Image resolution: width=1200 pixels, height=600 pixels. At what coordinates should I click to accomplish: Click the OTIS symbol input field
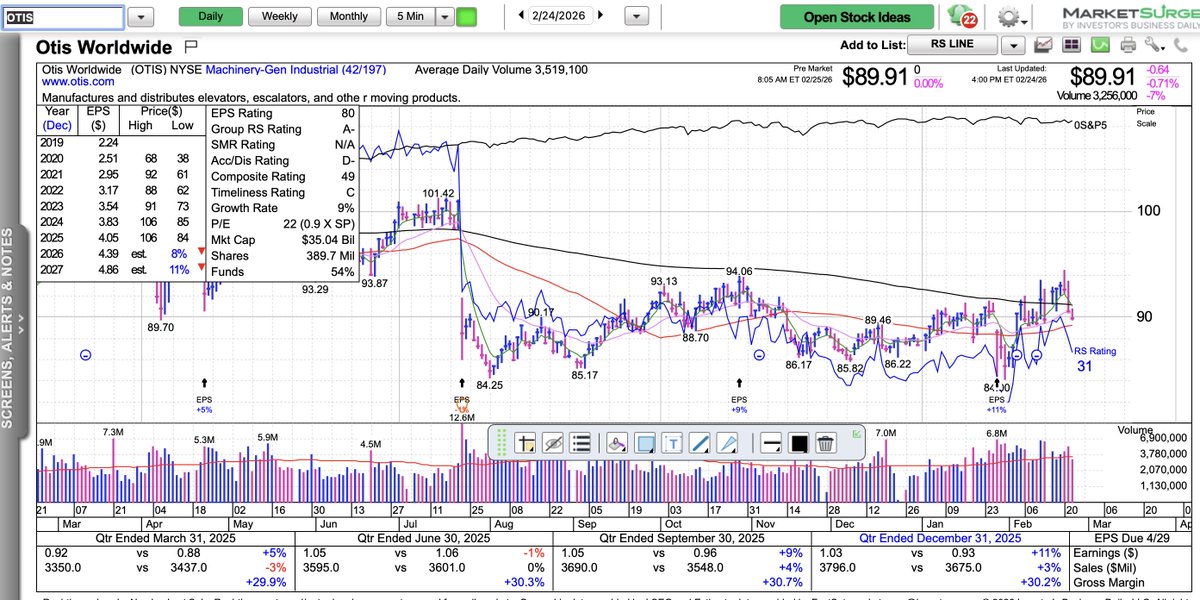tap(63, 17)
